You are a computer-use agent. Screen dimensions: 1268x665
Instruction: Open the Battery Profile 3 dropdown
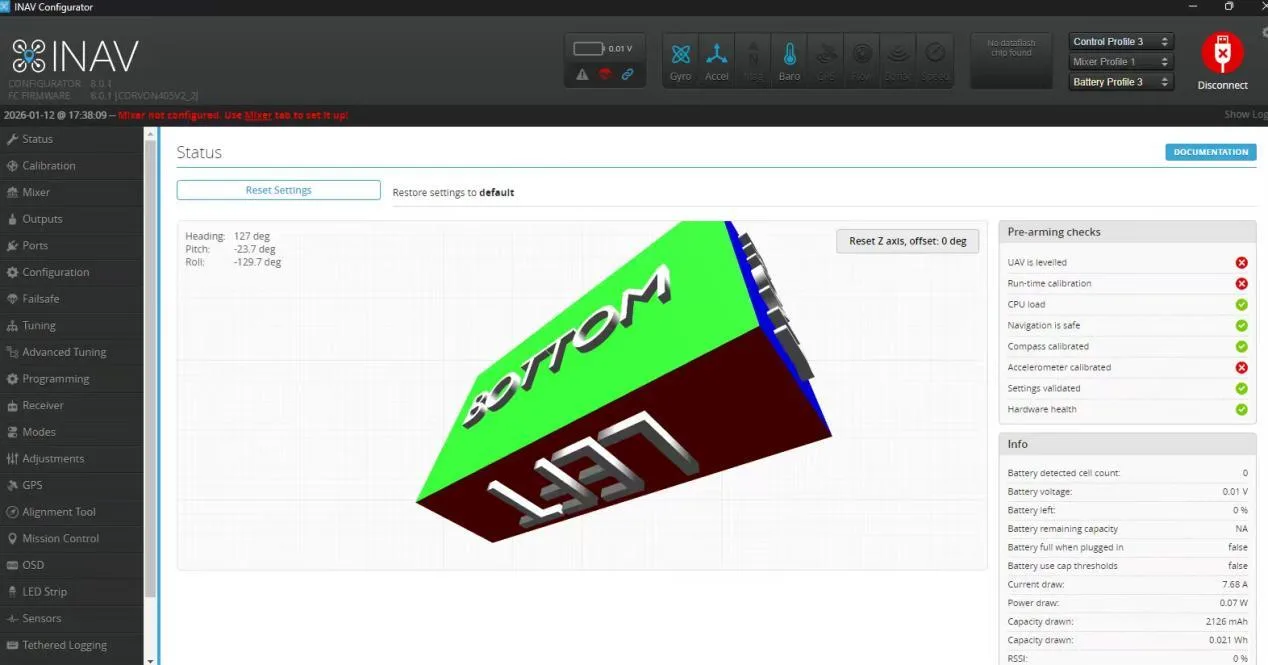click(1121, 82)
